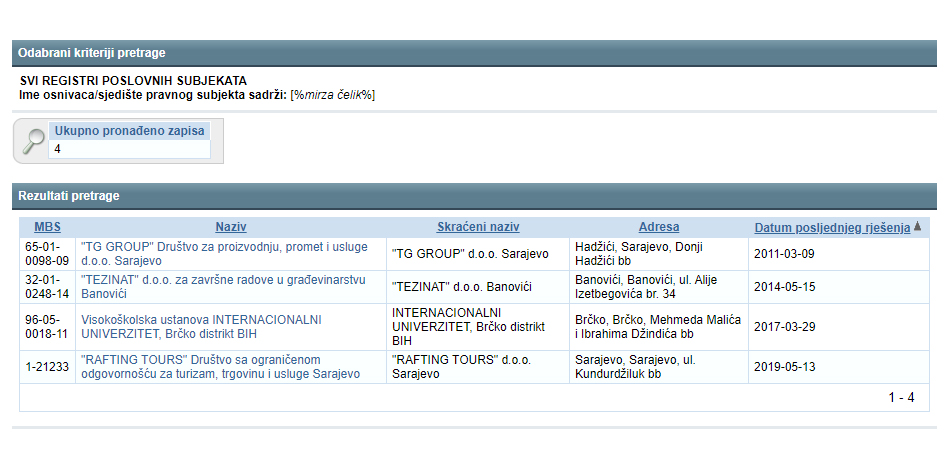
Task: Click address Hadžići, Sarajevo, Donji Hadžići bb
Action: point(659,254)
